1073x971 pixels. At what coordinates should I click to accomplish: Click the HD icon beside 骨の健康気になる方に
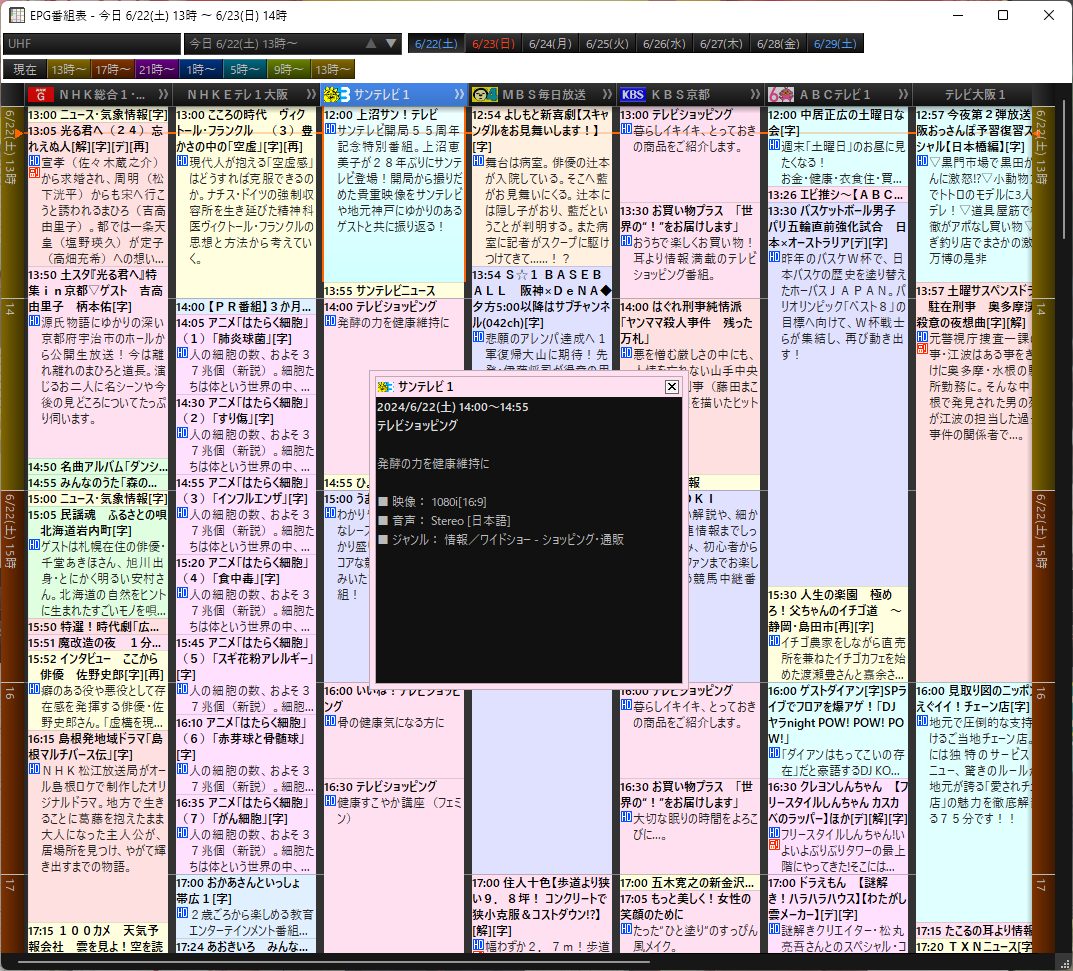[330, 721]
